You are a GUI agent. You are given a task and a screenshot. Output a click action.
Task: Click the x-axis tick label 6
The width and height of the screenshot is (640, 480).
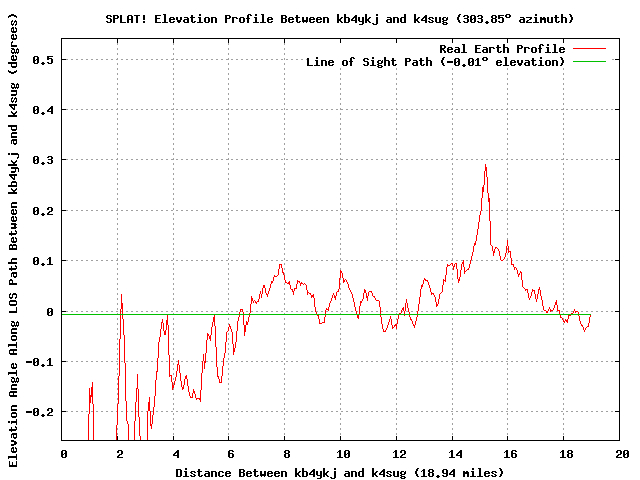(x=231, y=454)
